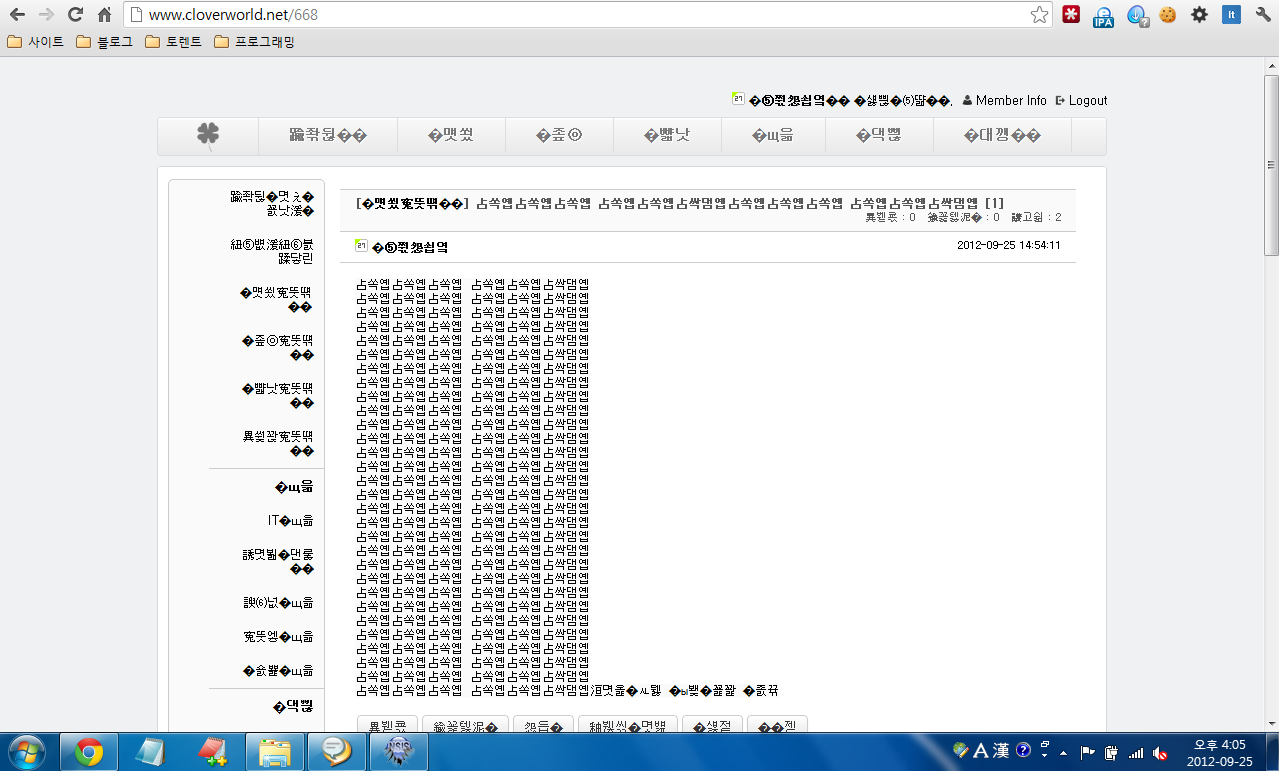Screen dimensions: 1279x771
Task: Bookmark this page with the star
Action: click(x=1039, y=15)
